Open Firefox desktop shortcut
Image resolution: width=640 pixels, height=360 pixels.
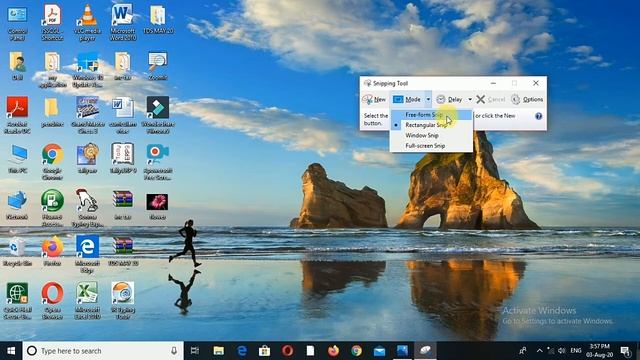[x=52, y=251]
